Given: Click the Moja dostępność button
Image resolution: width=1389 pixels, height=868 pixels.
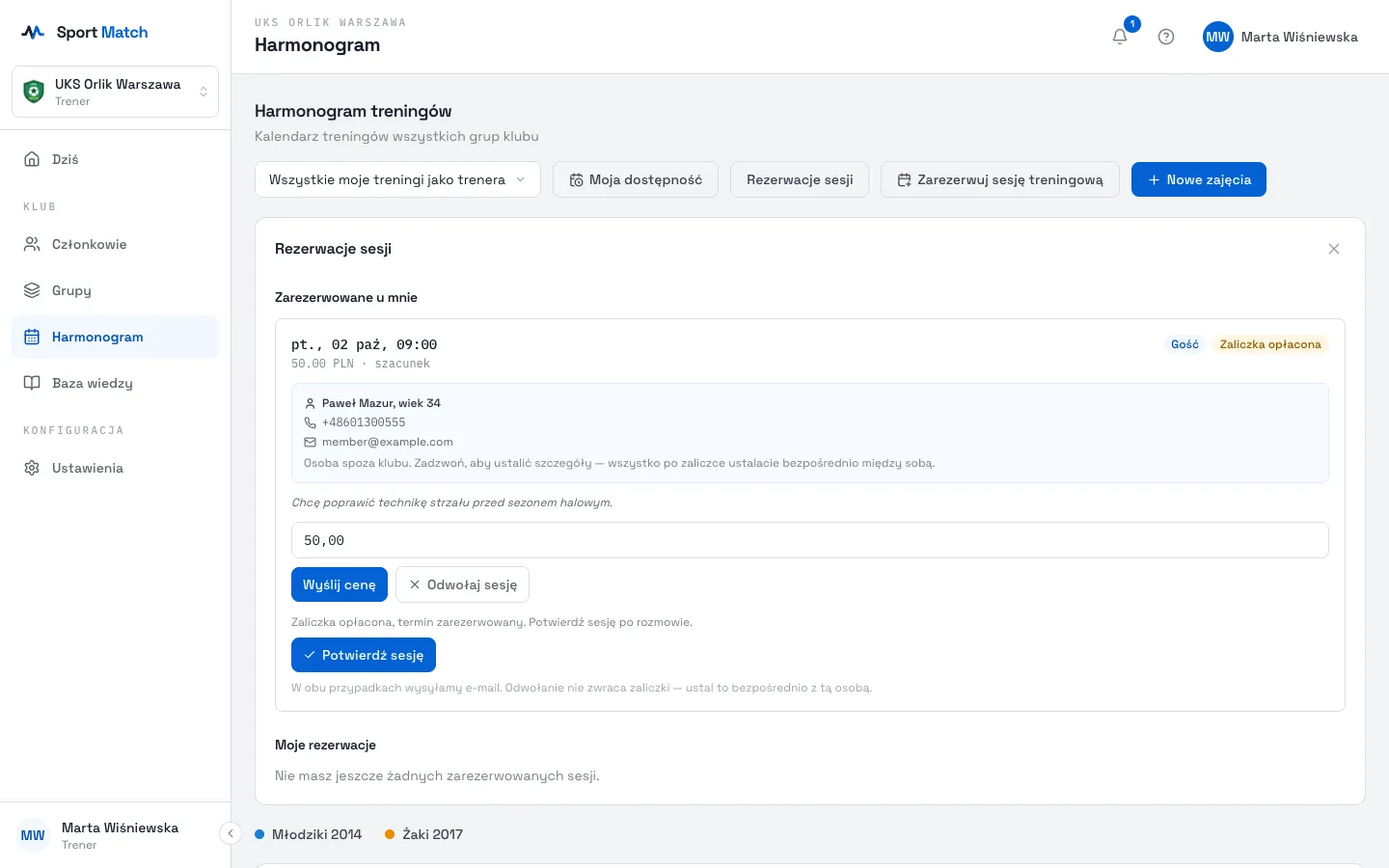Looking at the screenshot, I should coord(636,179).
